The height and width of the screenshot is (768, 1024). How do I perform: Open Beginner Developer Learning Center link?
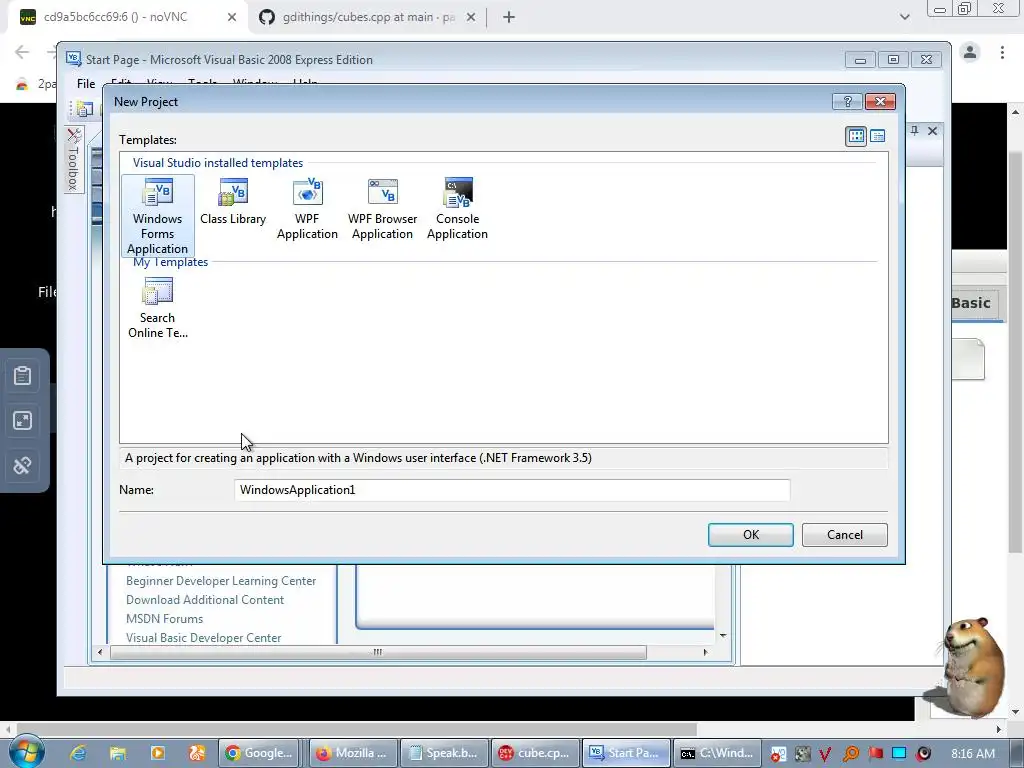(221, 581)
